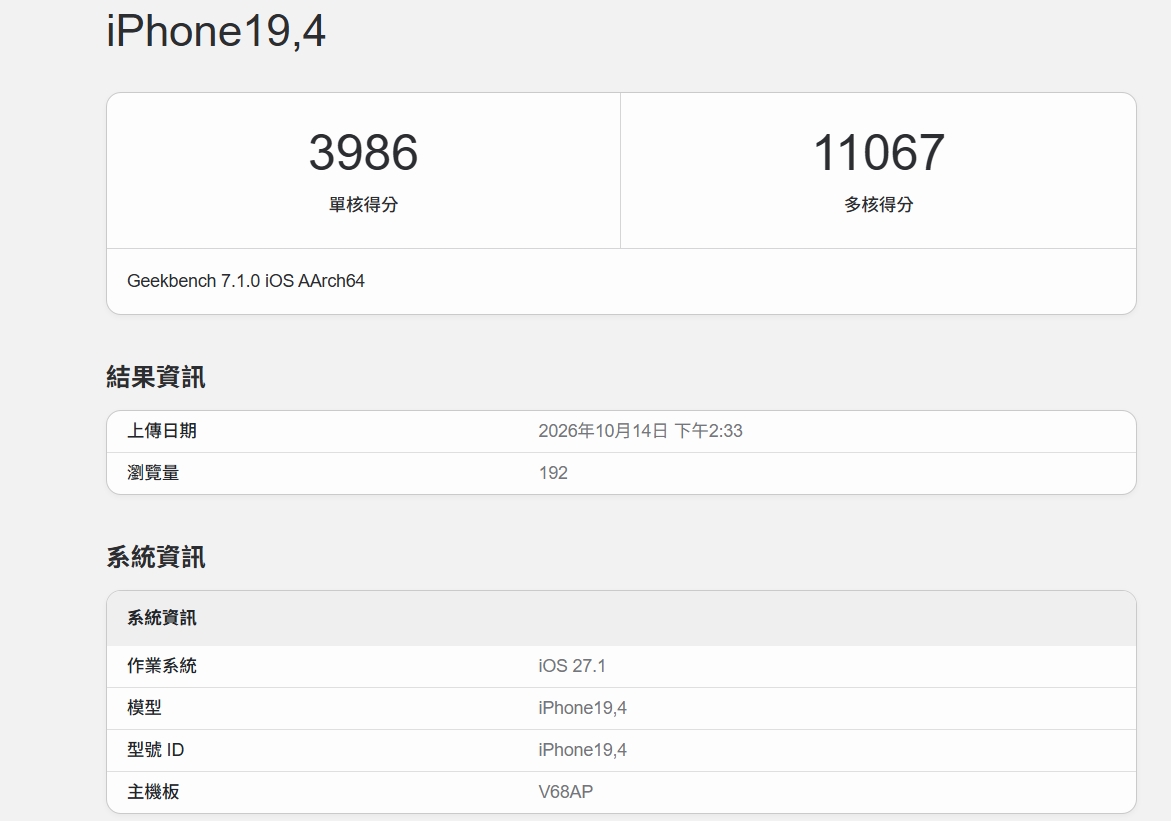Image resolution: width=1171 pixels, height=821 pixels.
Task: Select the upload date 2026年10月14日 下午2:33
Action: (x=640, y=431)
